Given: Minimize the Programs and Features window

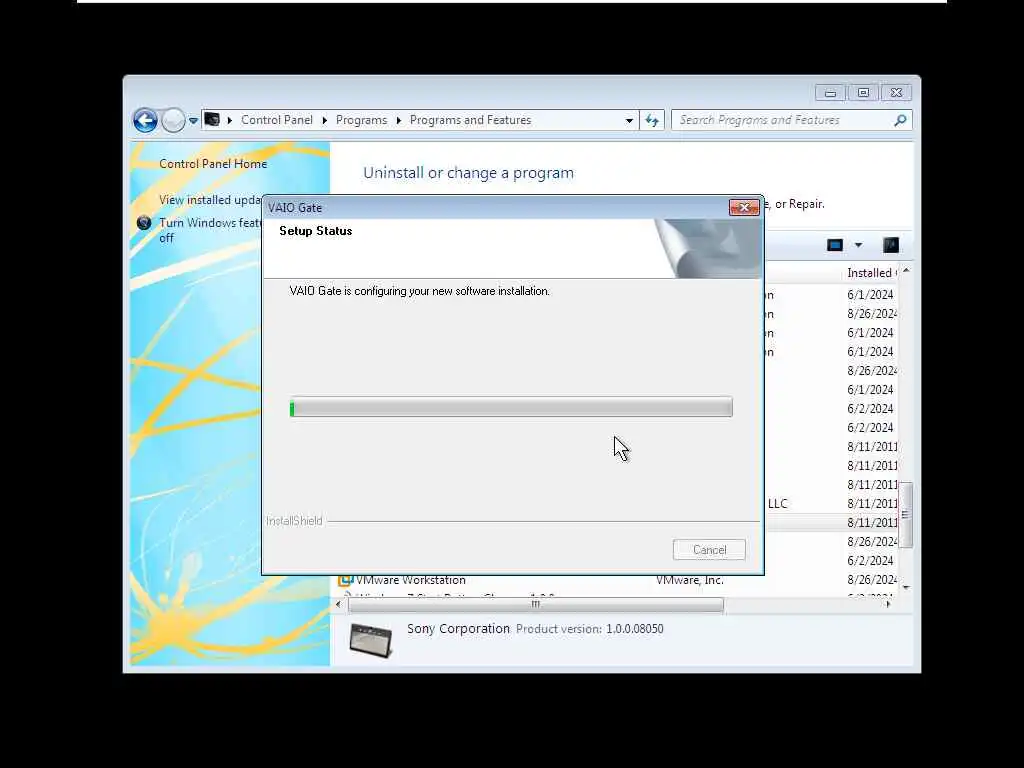Looking at the screenshot, I should click(830, 93).
